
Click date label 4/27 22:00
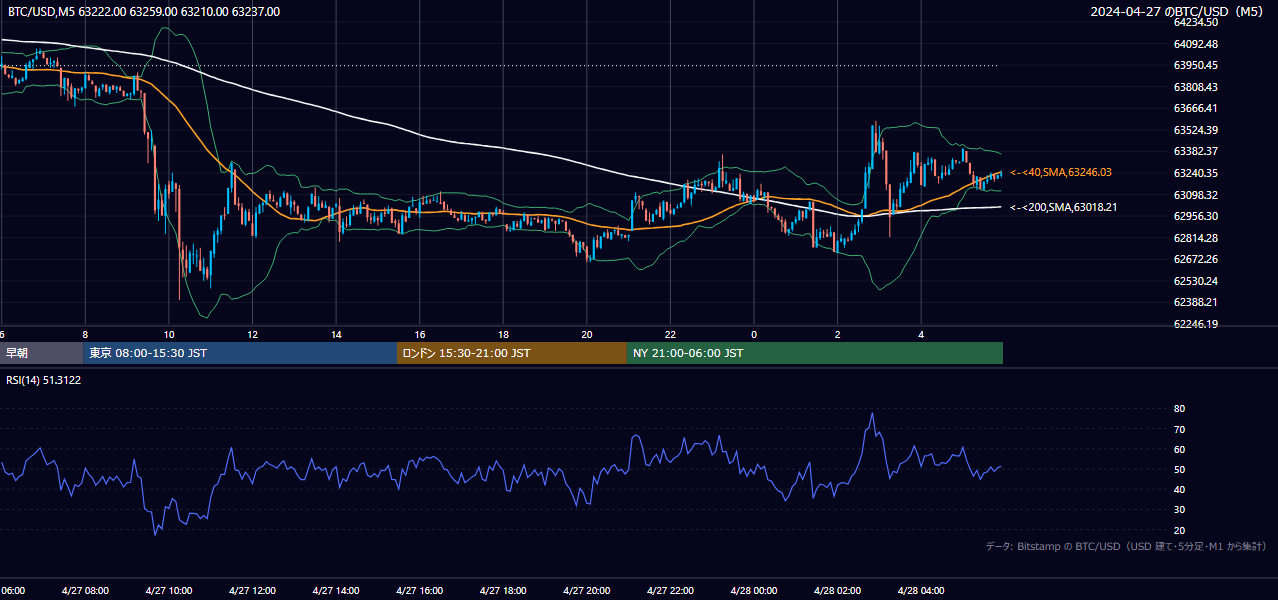(x=670, y=590)
